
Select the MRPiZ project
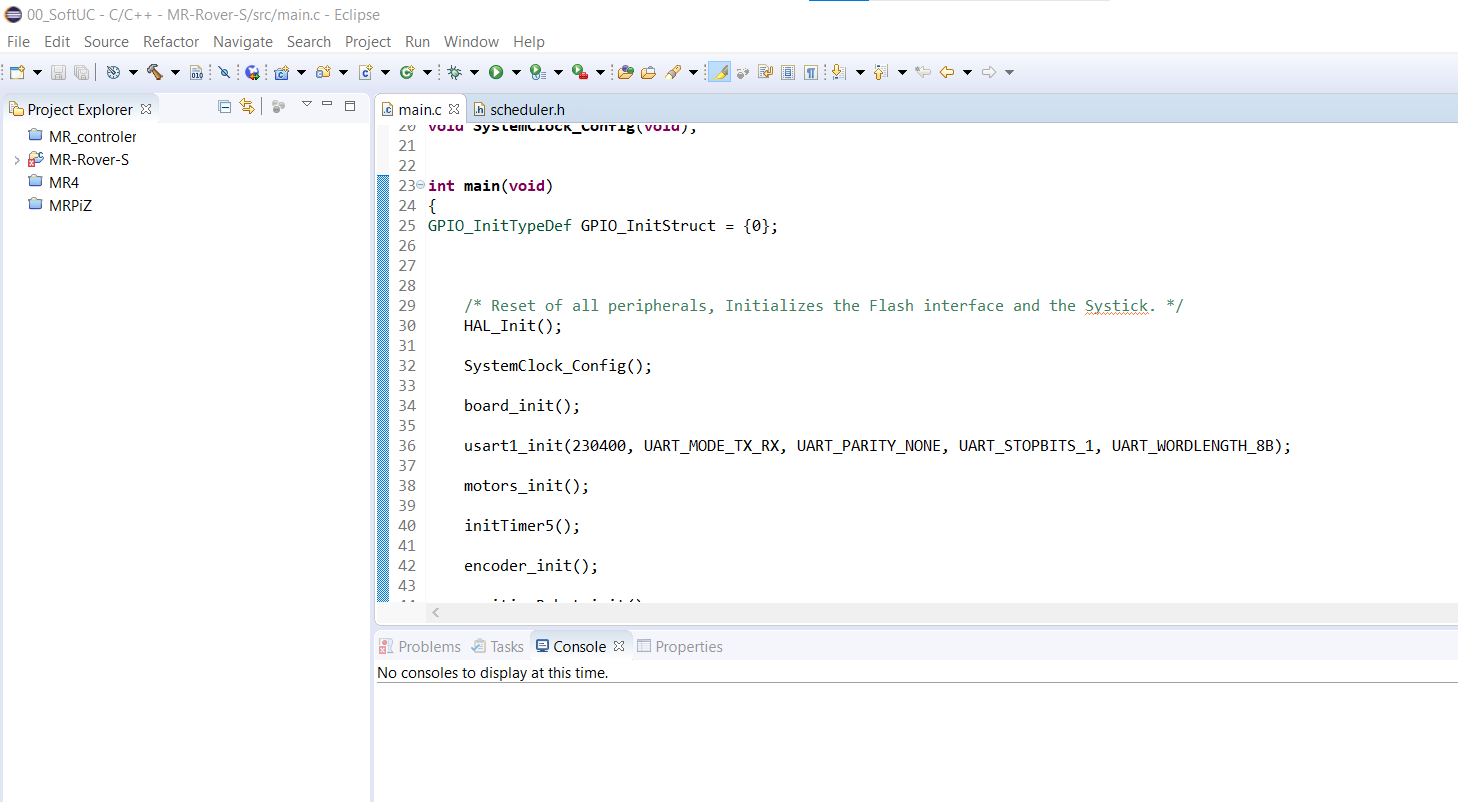pos(60,205)
